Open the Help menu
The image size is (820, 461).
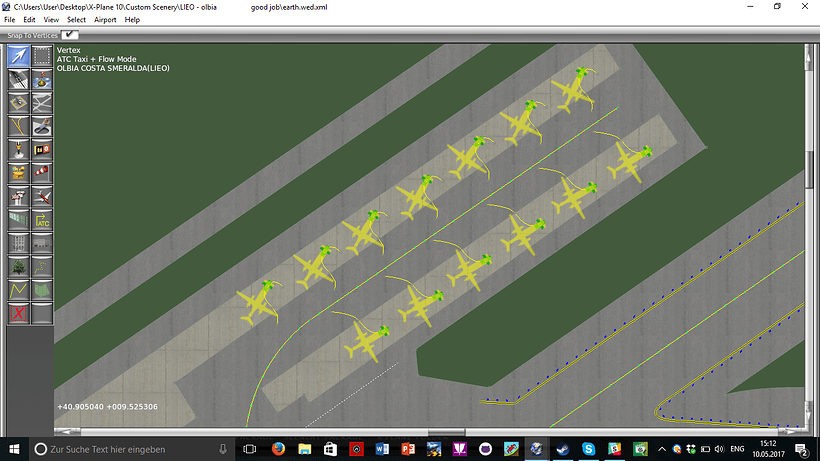coord(132,20)
